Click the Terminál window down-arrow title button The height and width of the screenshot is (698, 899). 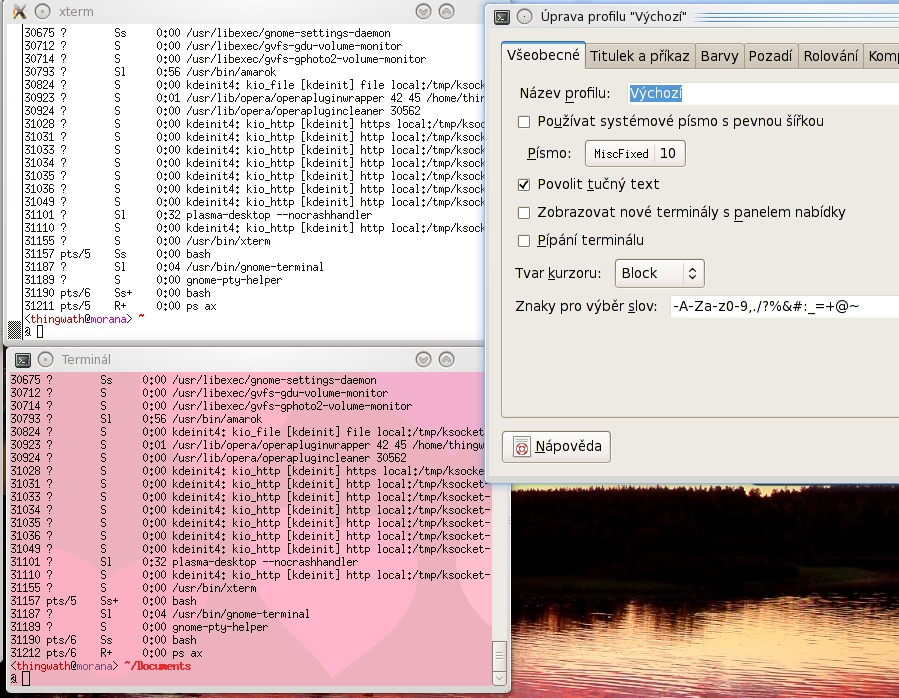[423, 360]
